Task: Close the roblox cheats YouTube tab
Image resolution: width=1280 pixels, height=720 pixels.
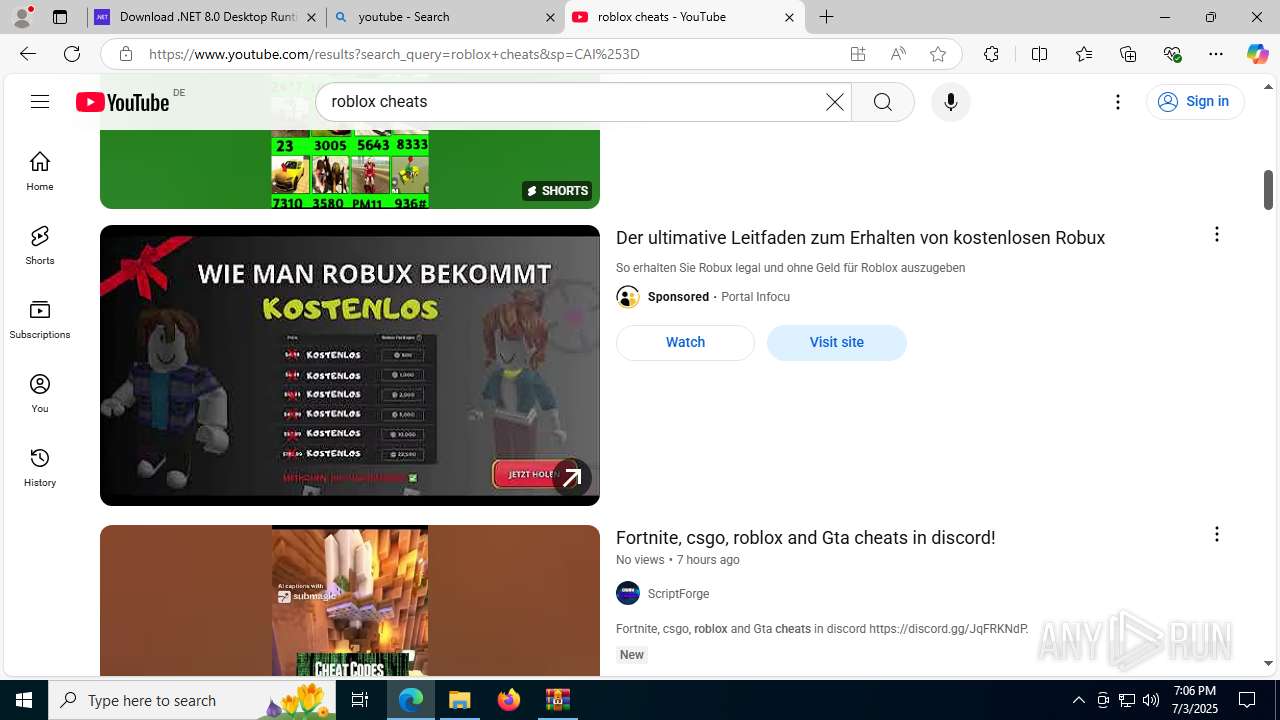Action: click(789, 17)
